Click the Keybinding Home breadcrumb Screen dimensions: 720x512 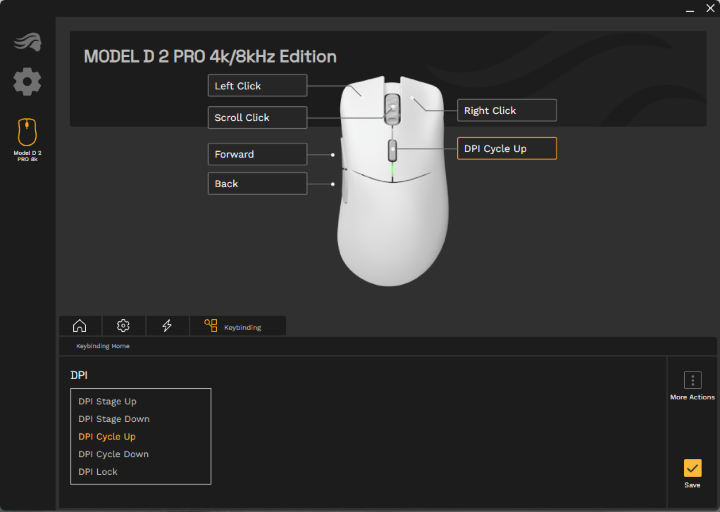click(103, 346)
